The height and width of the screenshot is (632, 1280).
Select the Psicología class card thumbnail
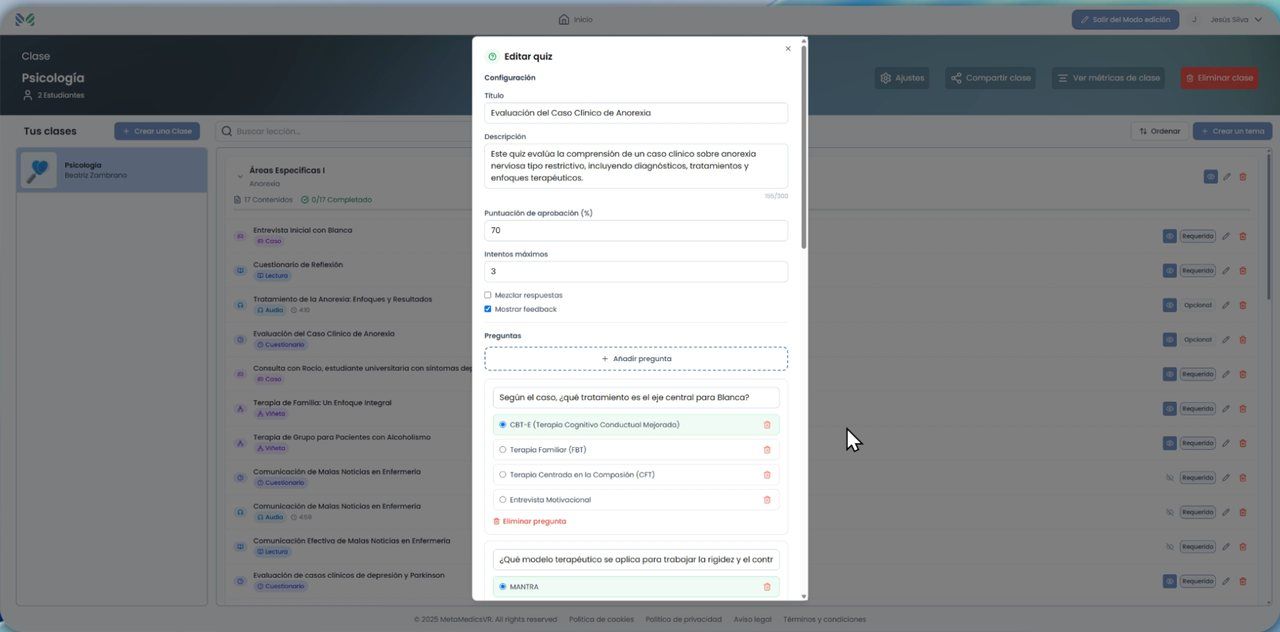click(x=39, y=170)
